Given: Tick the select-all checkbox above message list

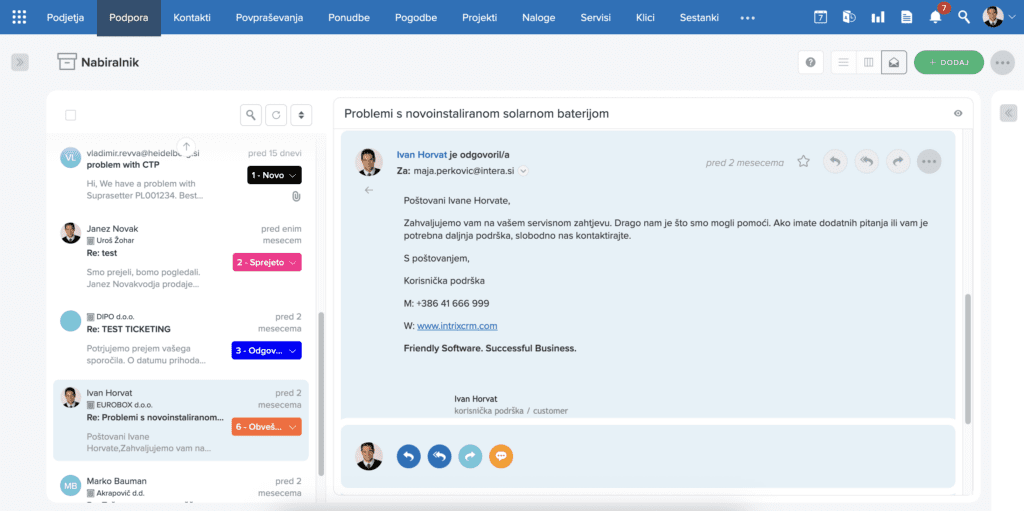Looking at the screenshot, I should click(x=70, y=115).
